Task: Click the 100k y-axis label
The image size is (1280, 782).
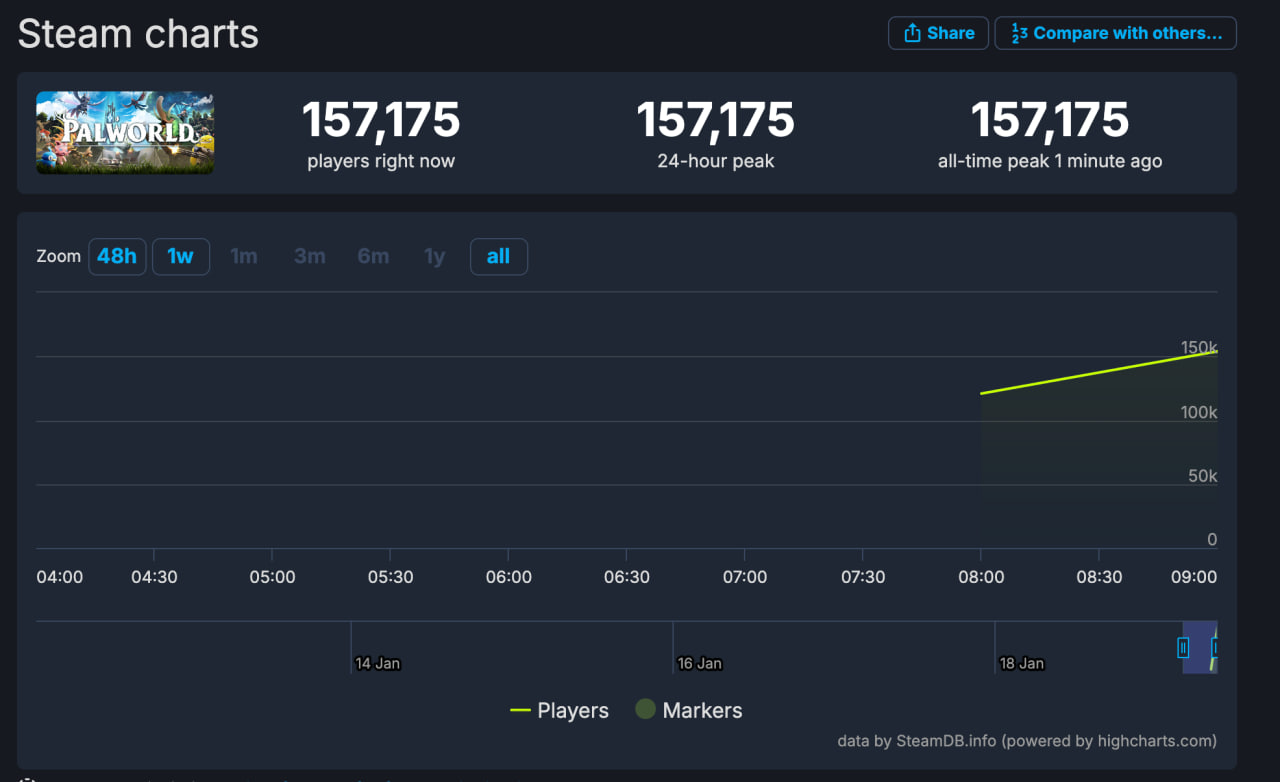Action: coord(1199,412)
